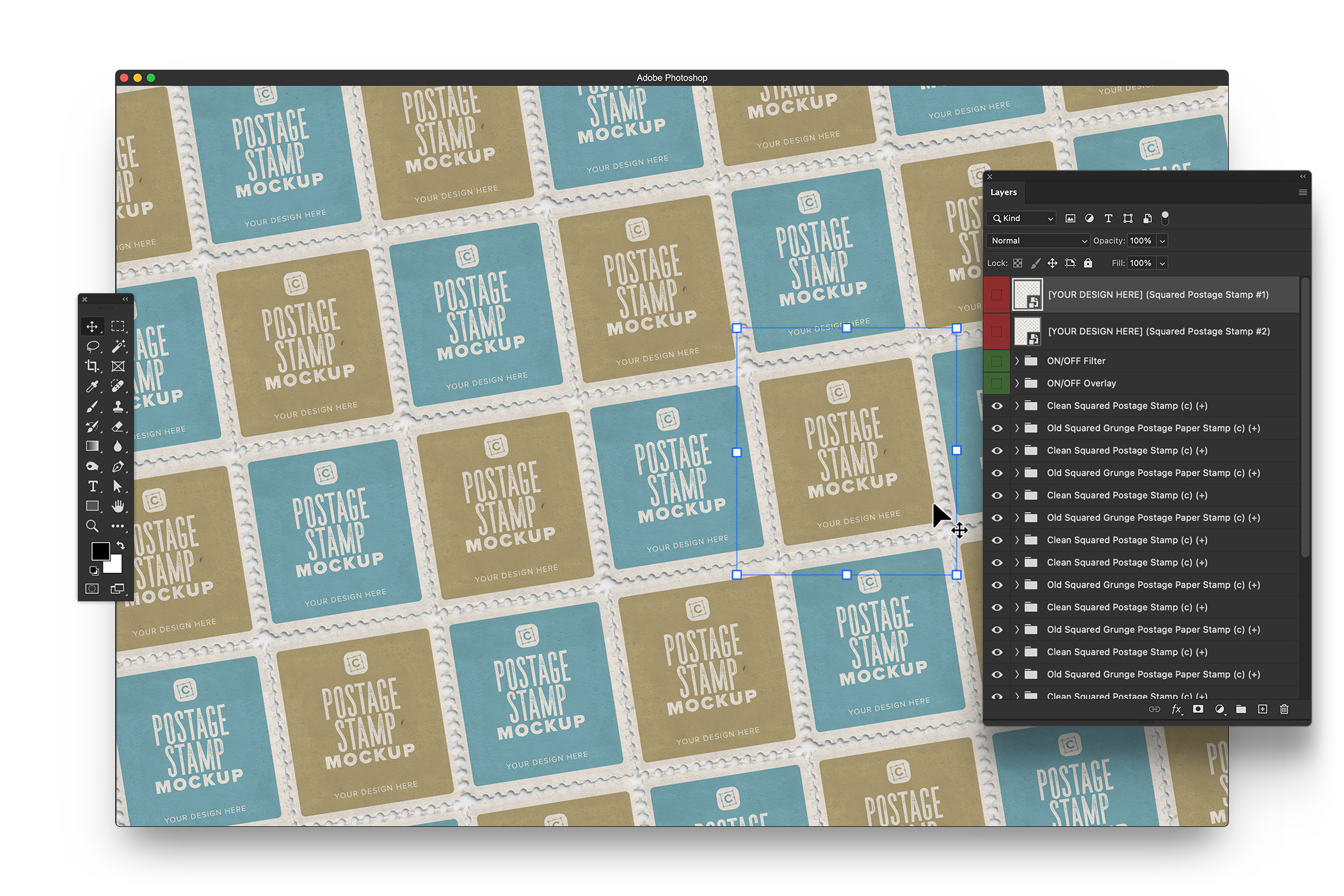Link layers from the panel footer

1155,709
